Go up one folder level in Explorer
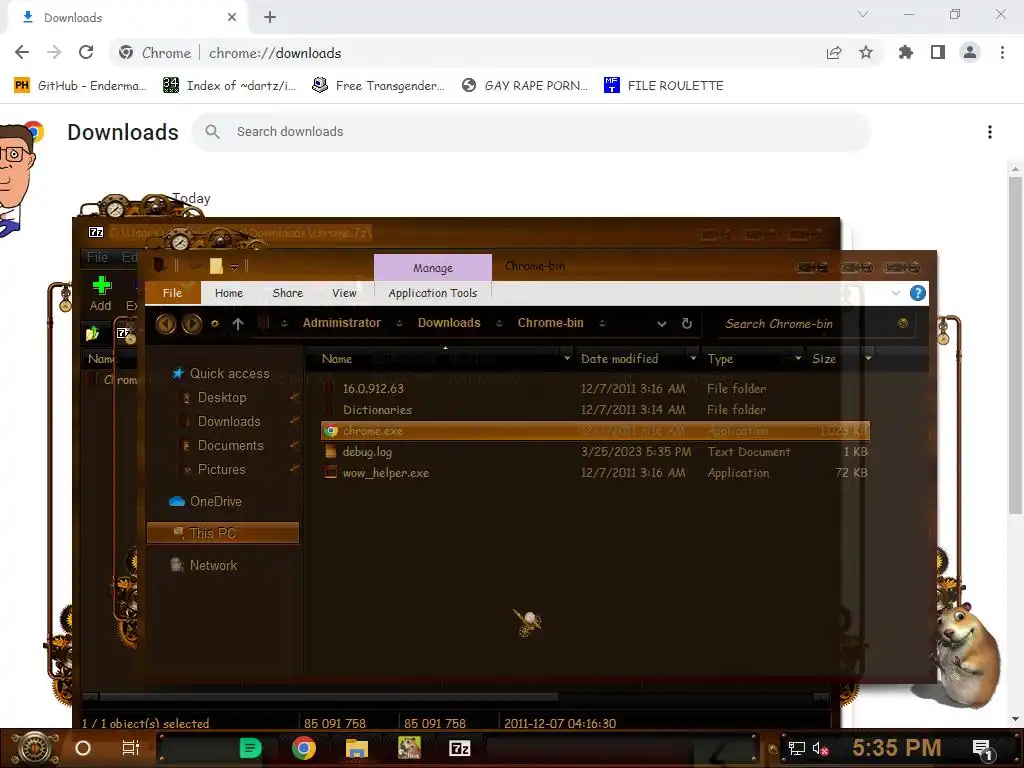This screenshot has width=1024, height=768. point(238,323)
